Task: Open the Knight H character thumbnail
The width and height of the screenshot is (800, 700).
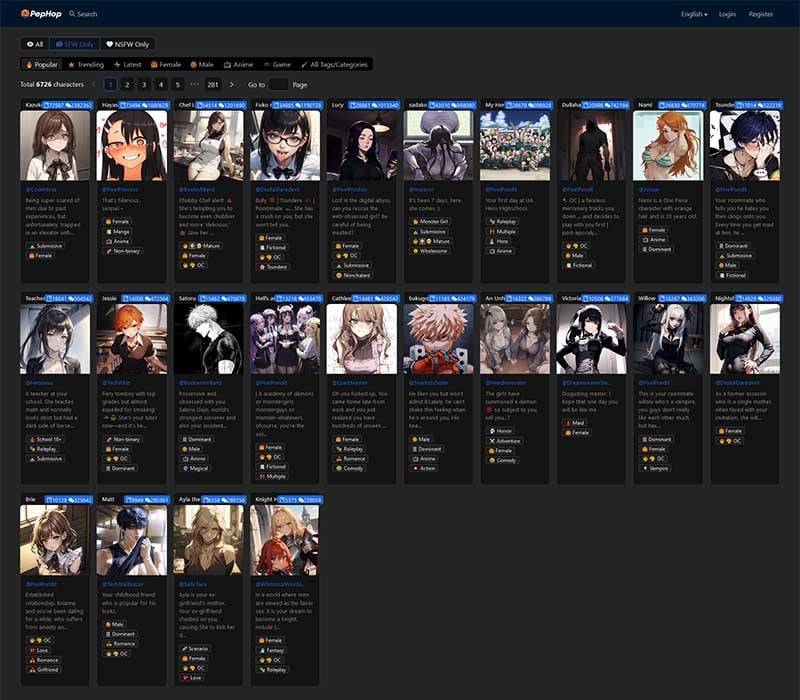Action: pyautogui.click(x=285, y=540)
